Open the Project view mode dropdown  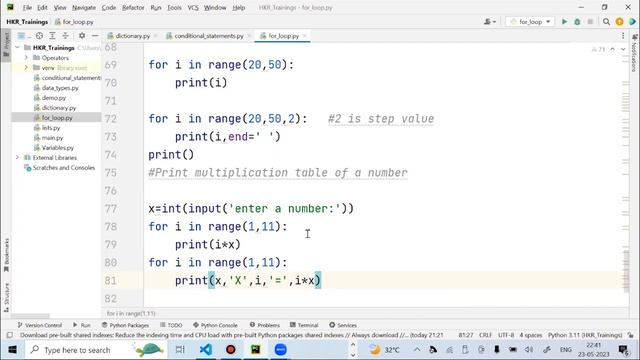24,36
